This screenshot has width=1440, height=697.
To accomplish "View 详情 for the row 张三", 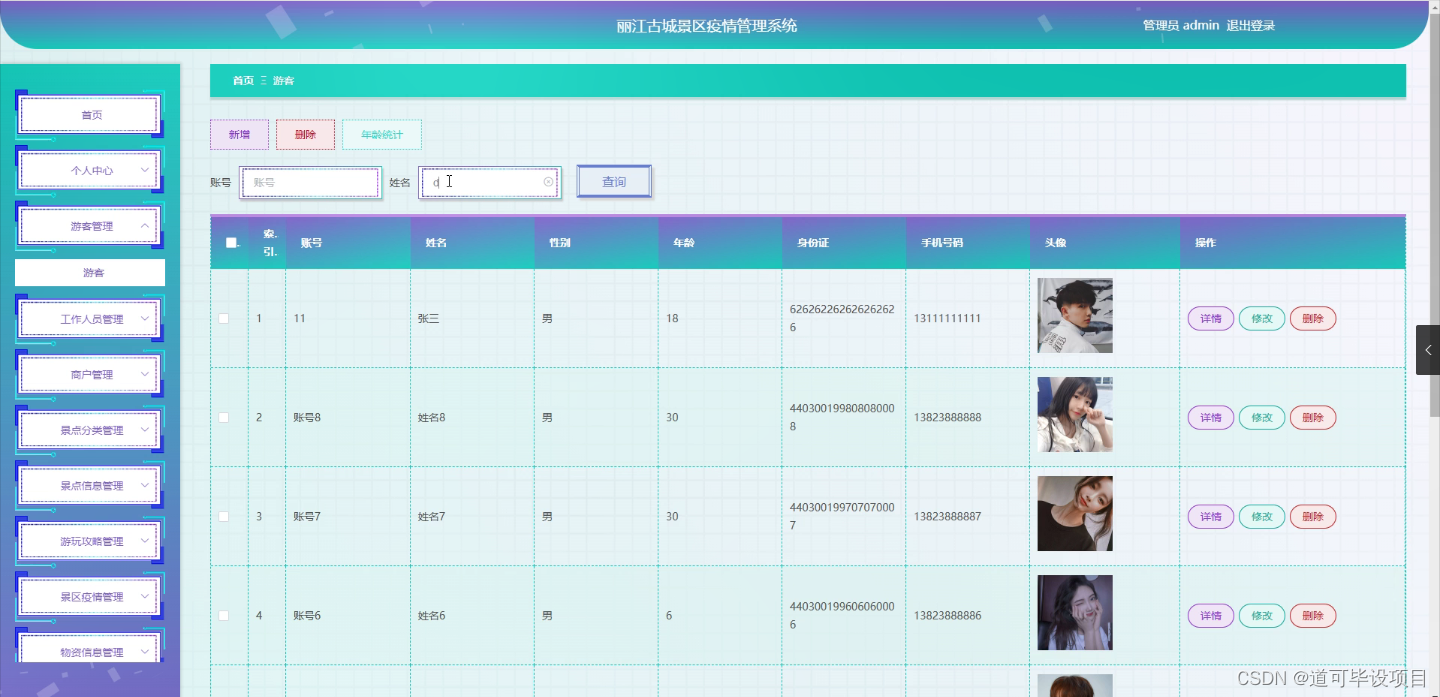I will 1211,319.
